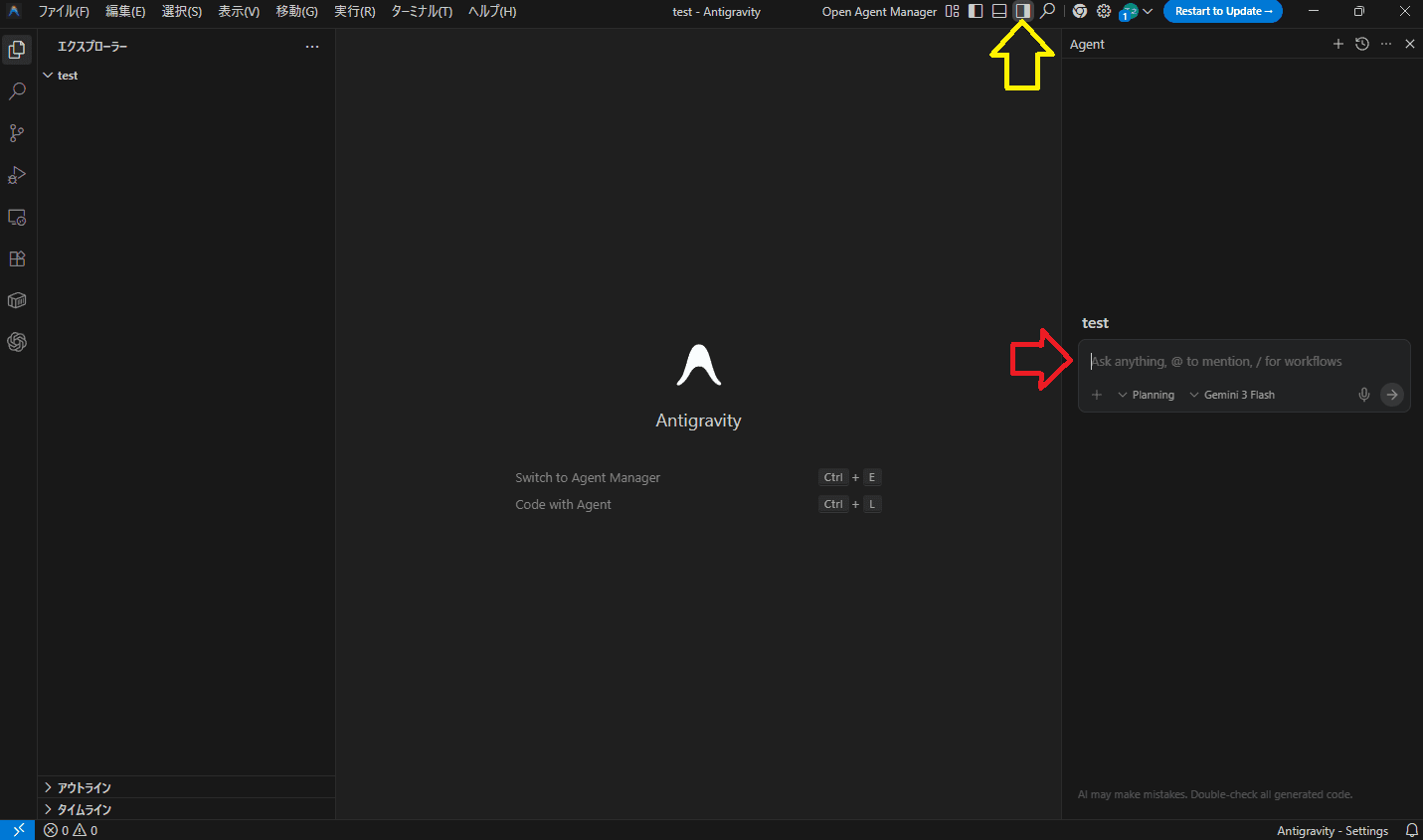Viewport: 1423px width, 840px height.
Task: Toggle the secondary side bar button
Action: point(1022,12)
